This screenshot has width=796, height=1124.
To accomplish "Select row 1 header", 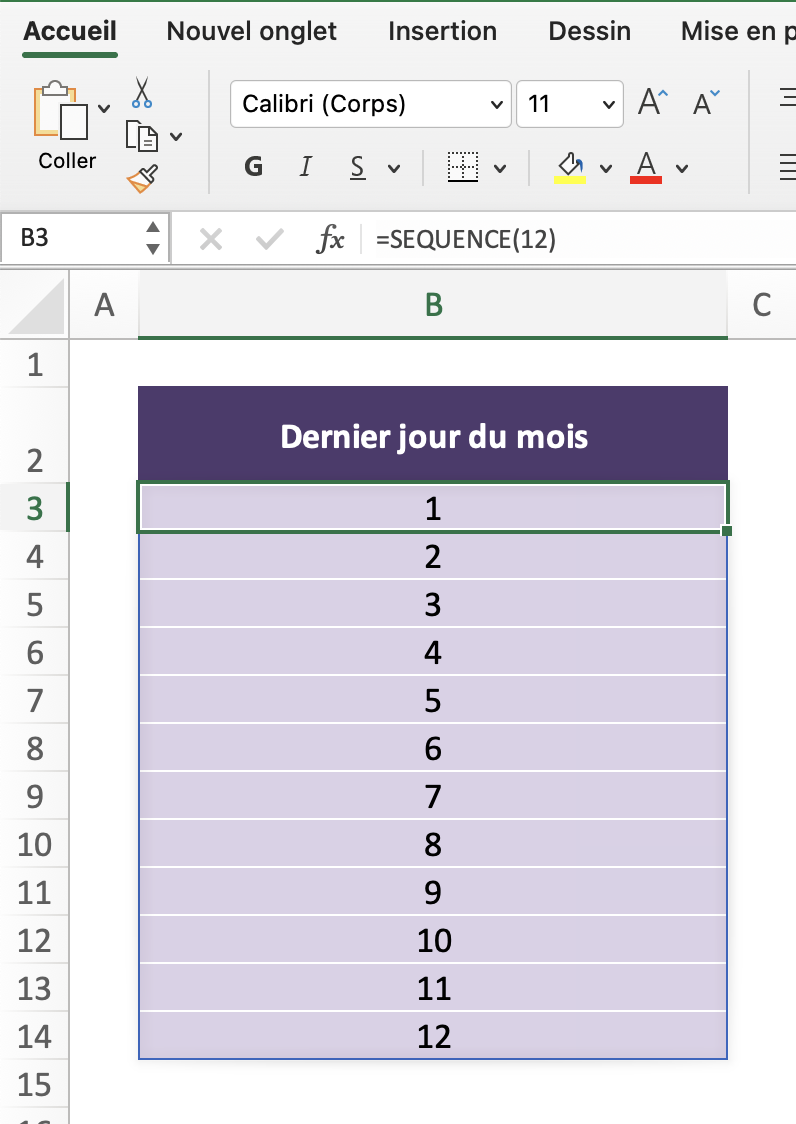I will pos(34,364).
